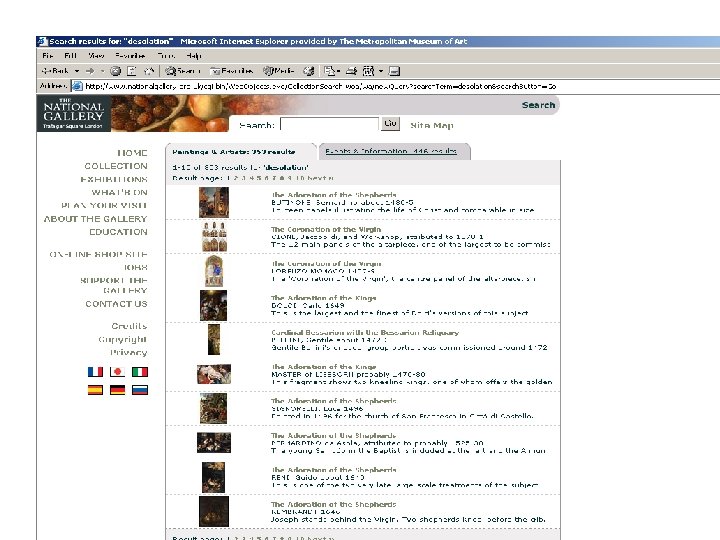Click the Edit page toolbar icon

(x=368, y=71)
